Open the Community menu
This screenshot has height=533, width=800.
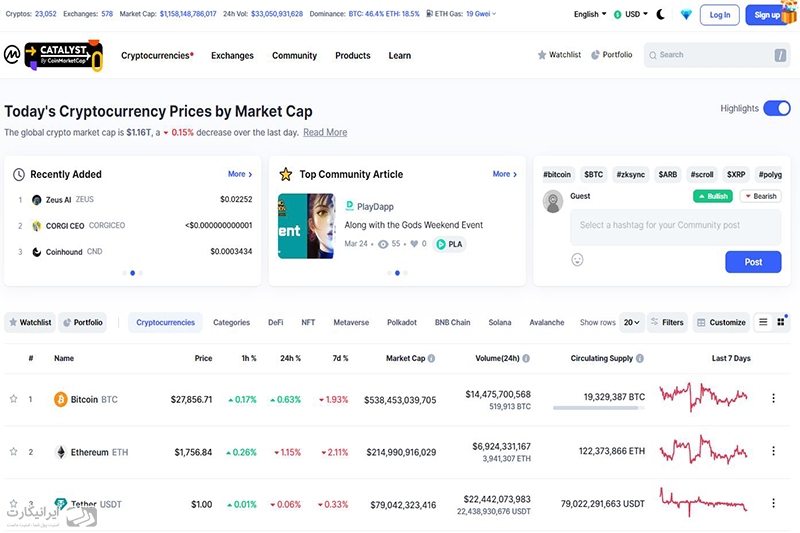pyautogui.click(x=294, y=56)
